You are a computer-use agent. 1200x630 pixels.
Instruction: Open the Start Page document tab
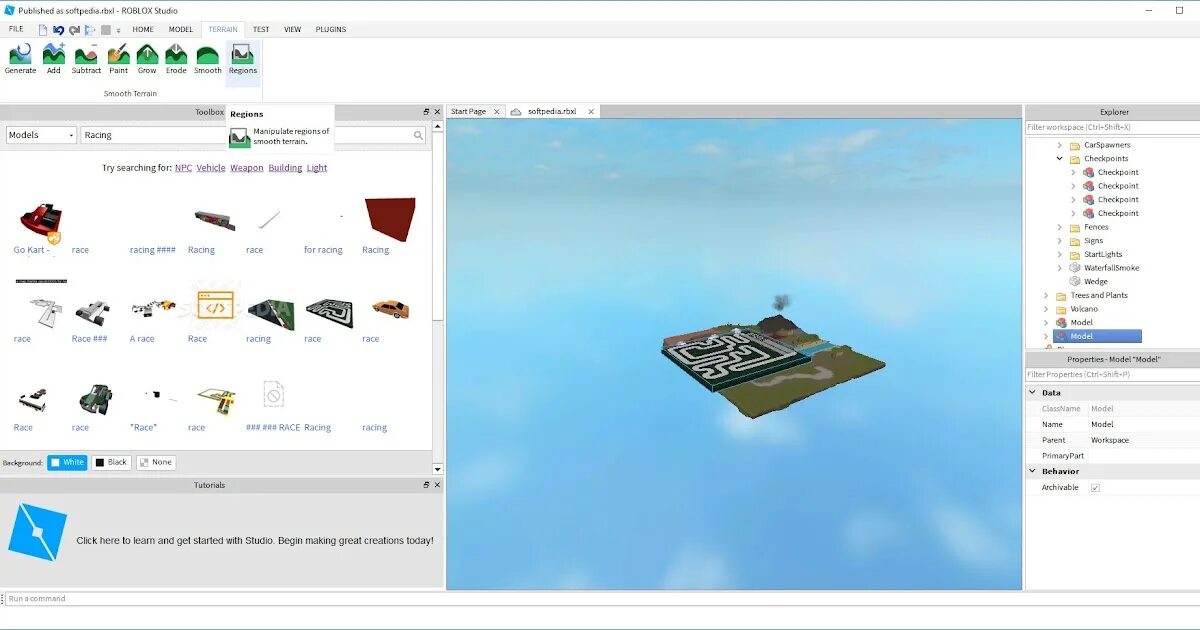coord(469,112)
